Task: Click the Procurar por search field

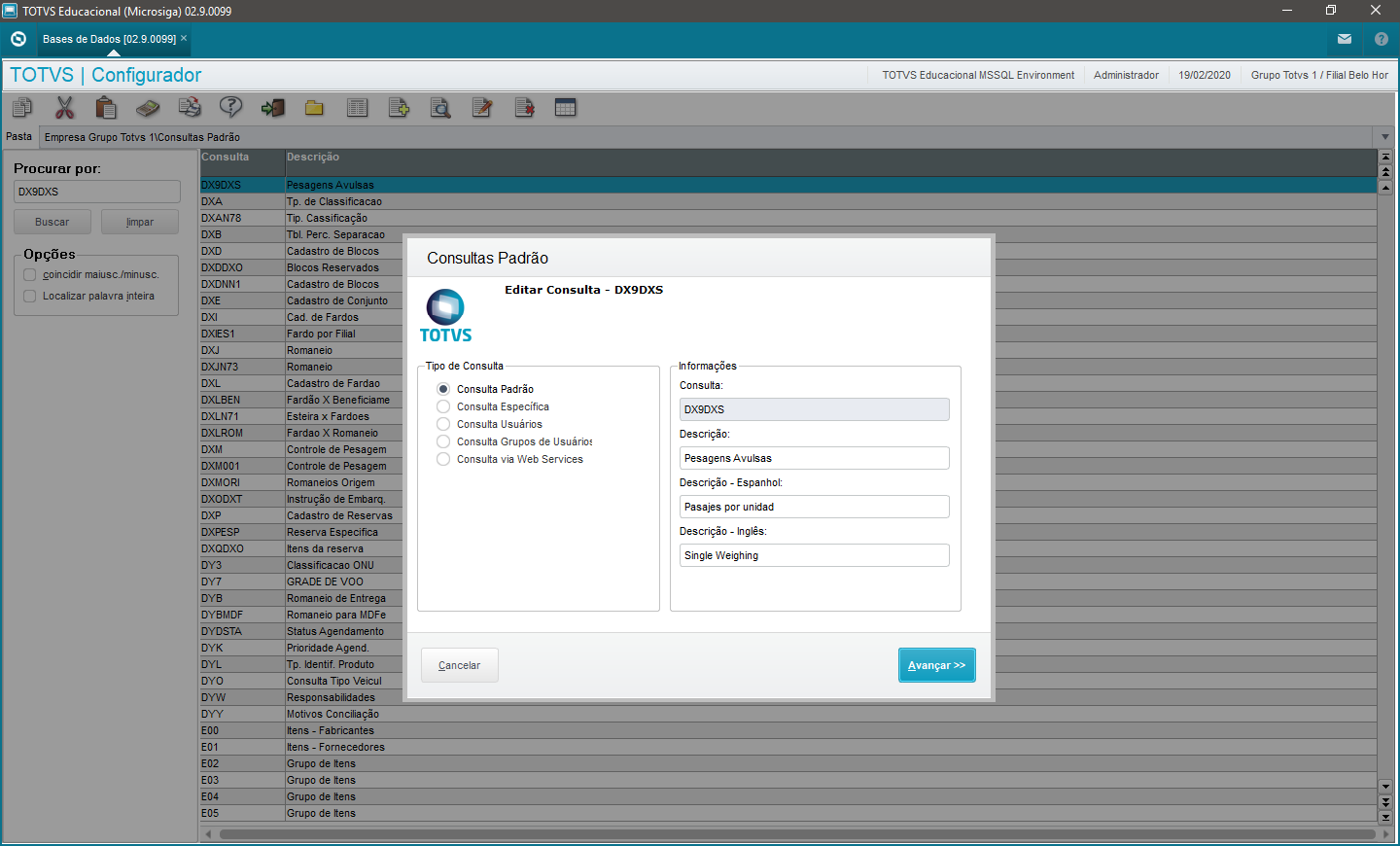Action: (97, 192)
